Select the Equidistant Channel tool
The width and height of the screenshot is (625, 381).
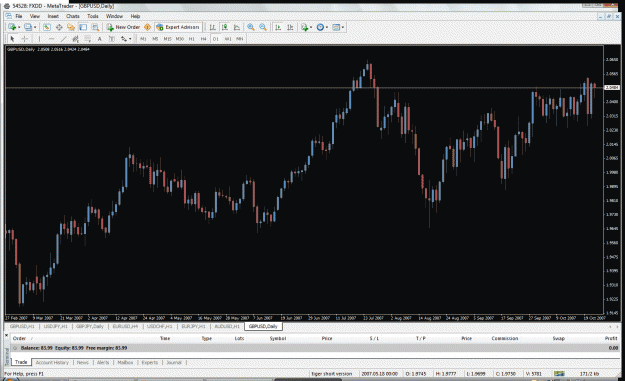coord(75,39)
